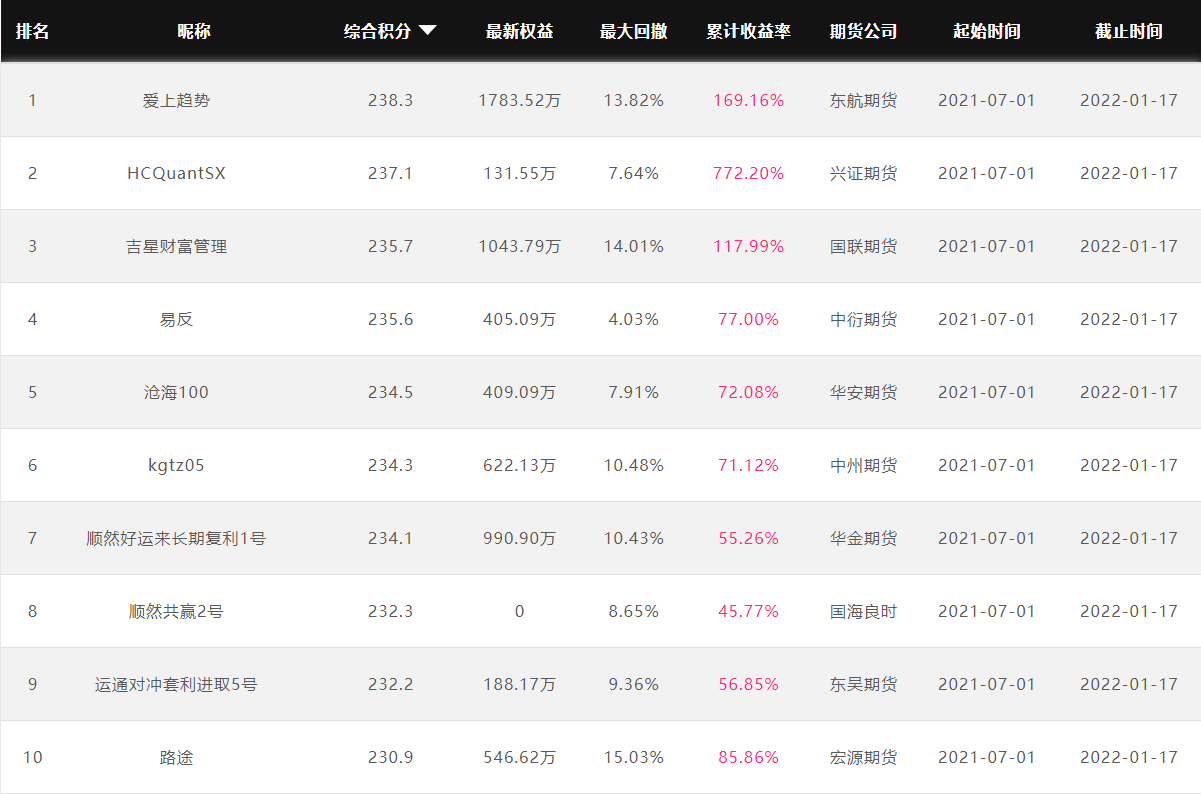1201x794 pixels.
Task: Click the 13.82% max drawdown value
Action: tap(633, 100)
